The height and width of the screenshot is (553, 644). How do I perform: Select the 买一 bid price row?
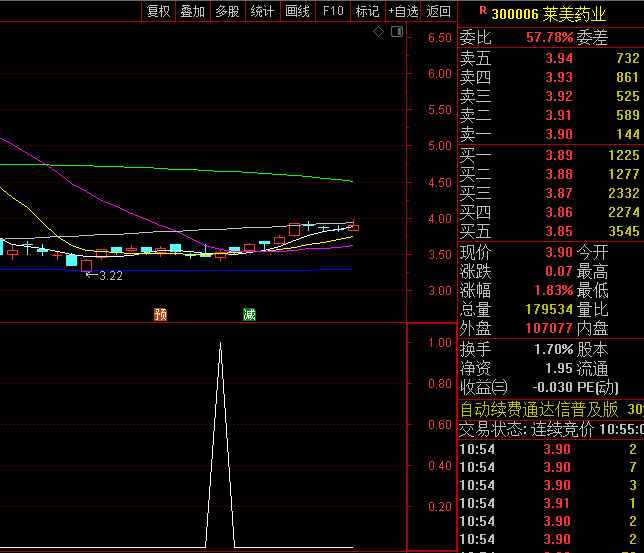pyautogui.click(x=550, y=155)
